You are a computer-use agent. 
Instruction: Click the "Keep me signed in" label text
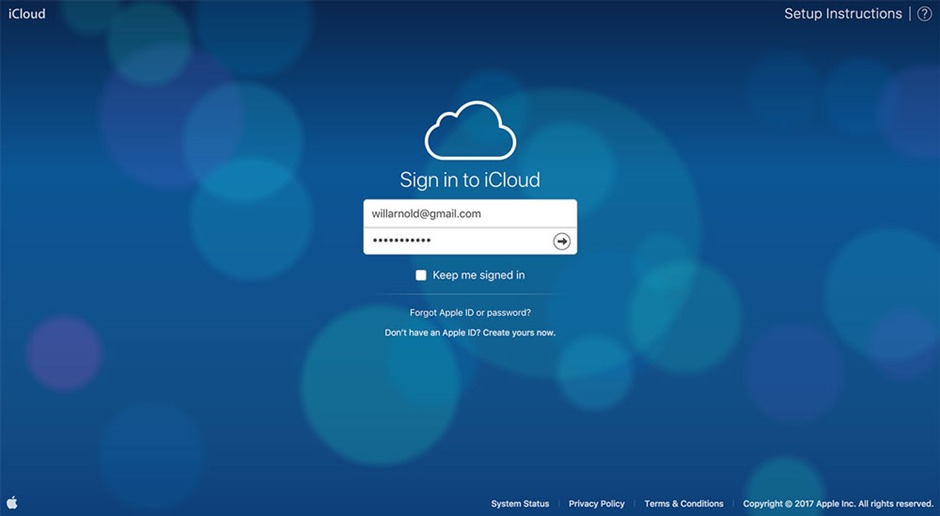tap(478, 275)
